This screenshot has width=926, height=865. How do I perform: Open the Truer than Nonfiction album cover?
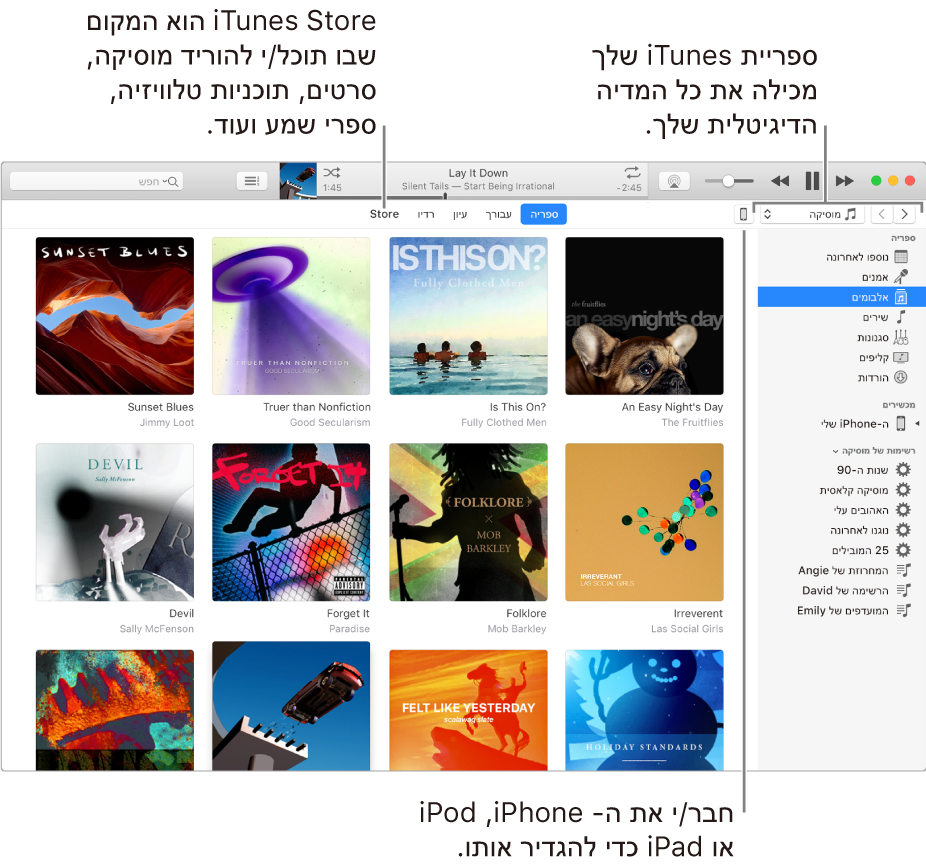(x=291, y=316)
